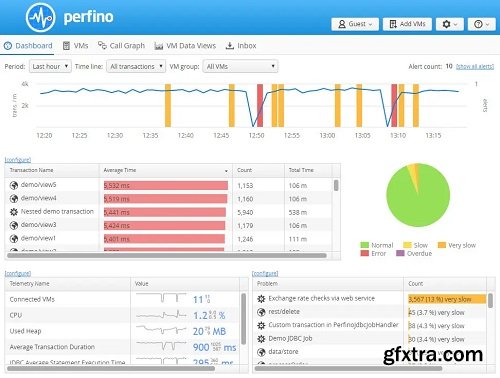The height and width of the screenshot is (378, 500).
Task: Sort by the Transaction Name column header
Action: 52,170
